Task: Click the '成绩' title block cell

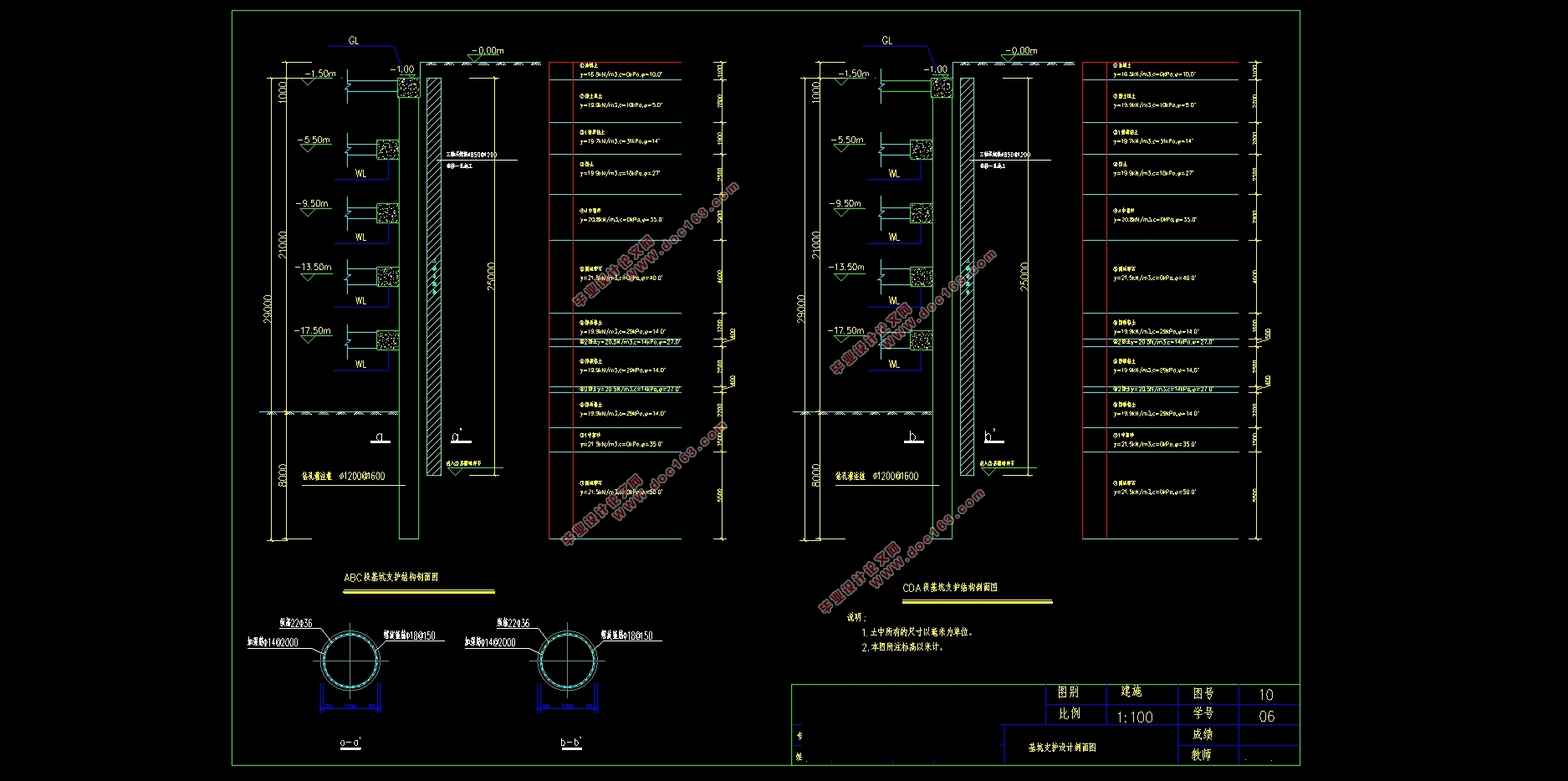Action: (x=1203, y=734)
